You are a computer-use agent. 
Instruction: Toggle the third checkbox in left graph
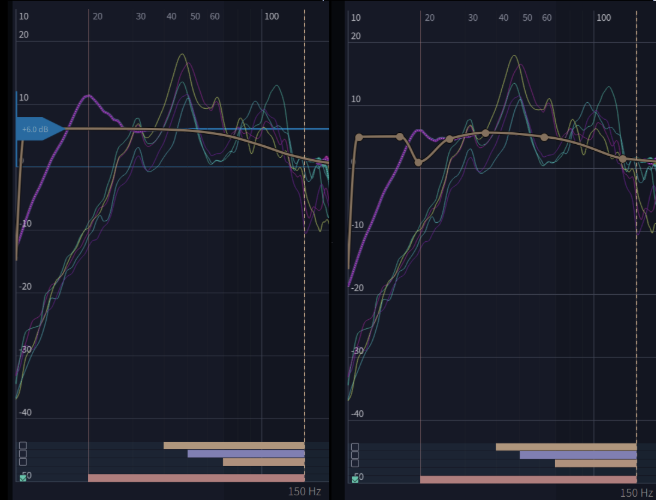click(23, 462)
